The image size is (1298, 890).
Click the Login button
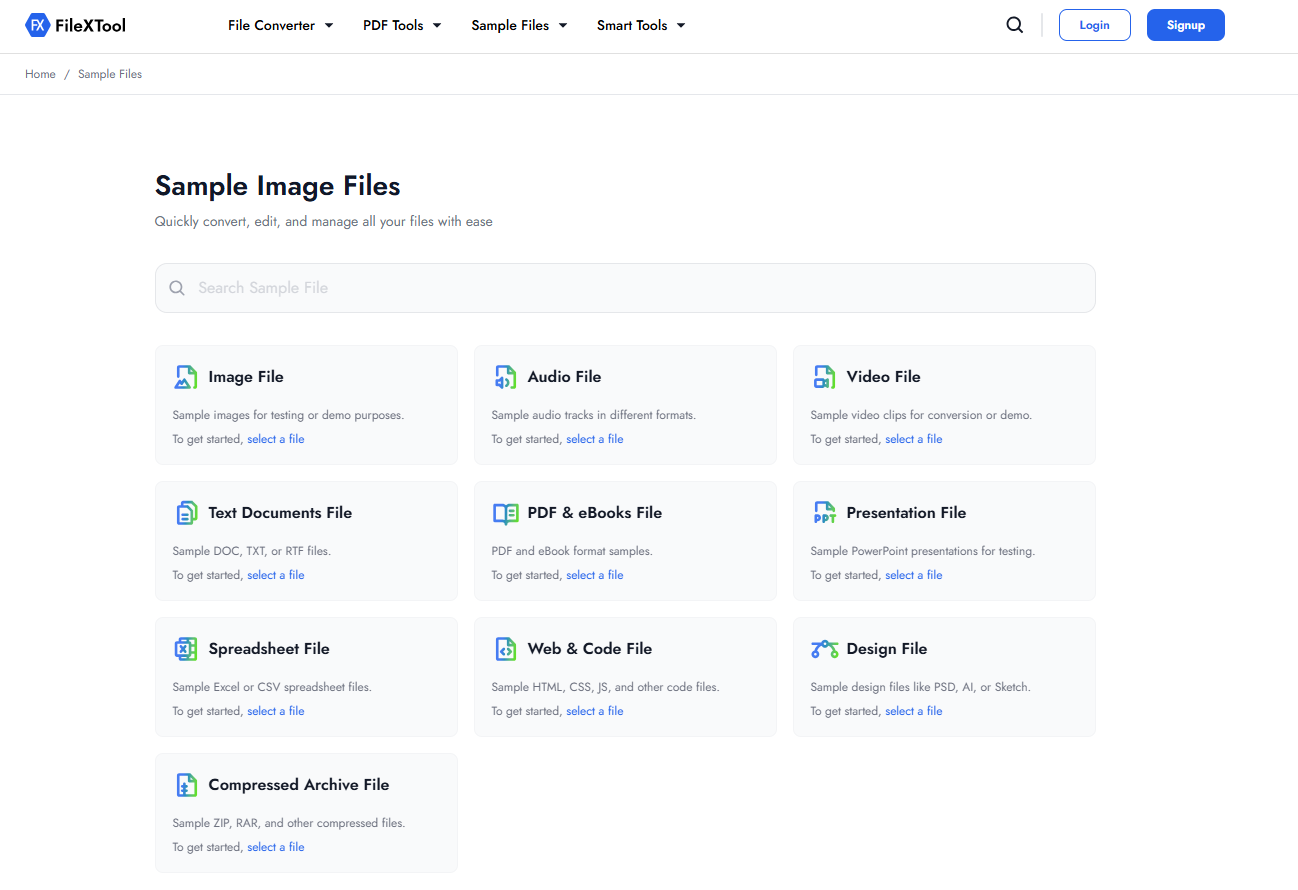click(1094, 24)
